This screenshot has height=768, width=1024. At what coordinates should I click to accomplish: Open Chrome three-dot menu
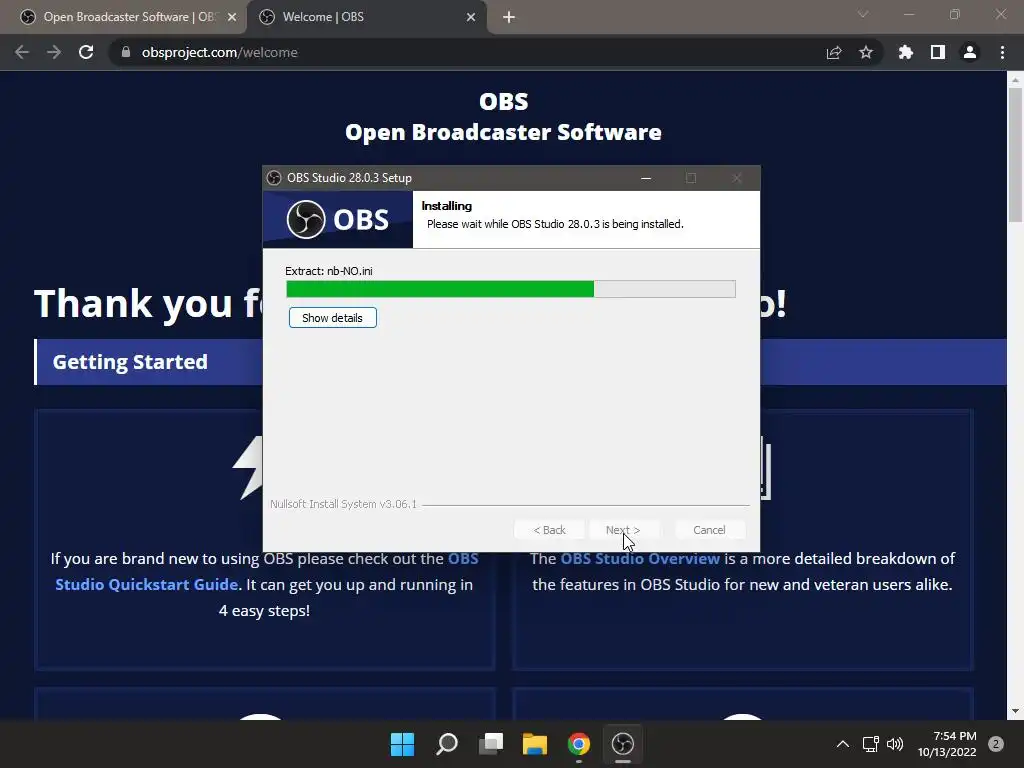click(x=1002, y=52)
